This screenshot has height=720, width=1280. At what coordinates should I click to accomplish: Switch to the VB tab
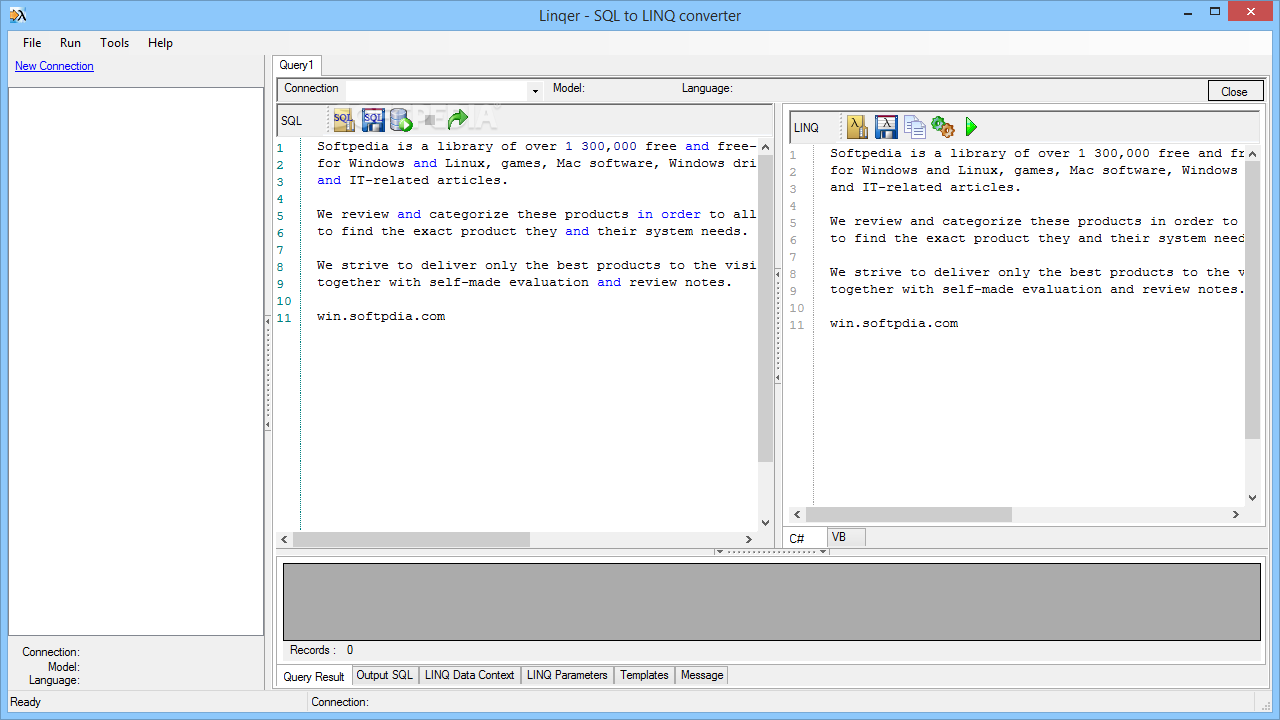(846, 537)
